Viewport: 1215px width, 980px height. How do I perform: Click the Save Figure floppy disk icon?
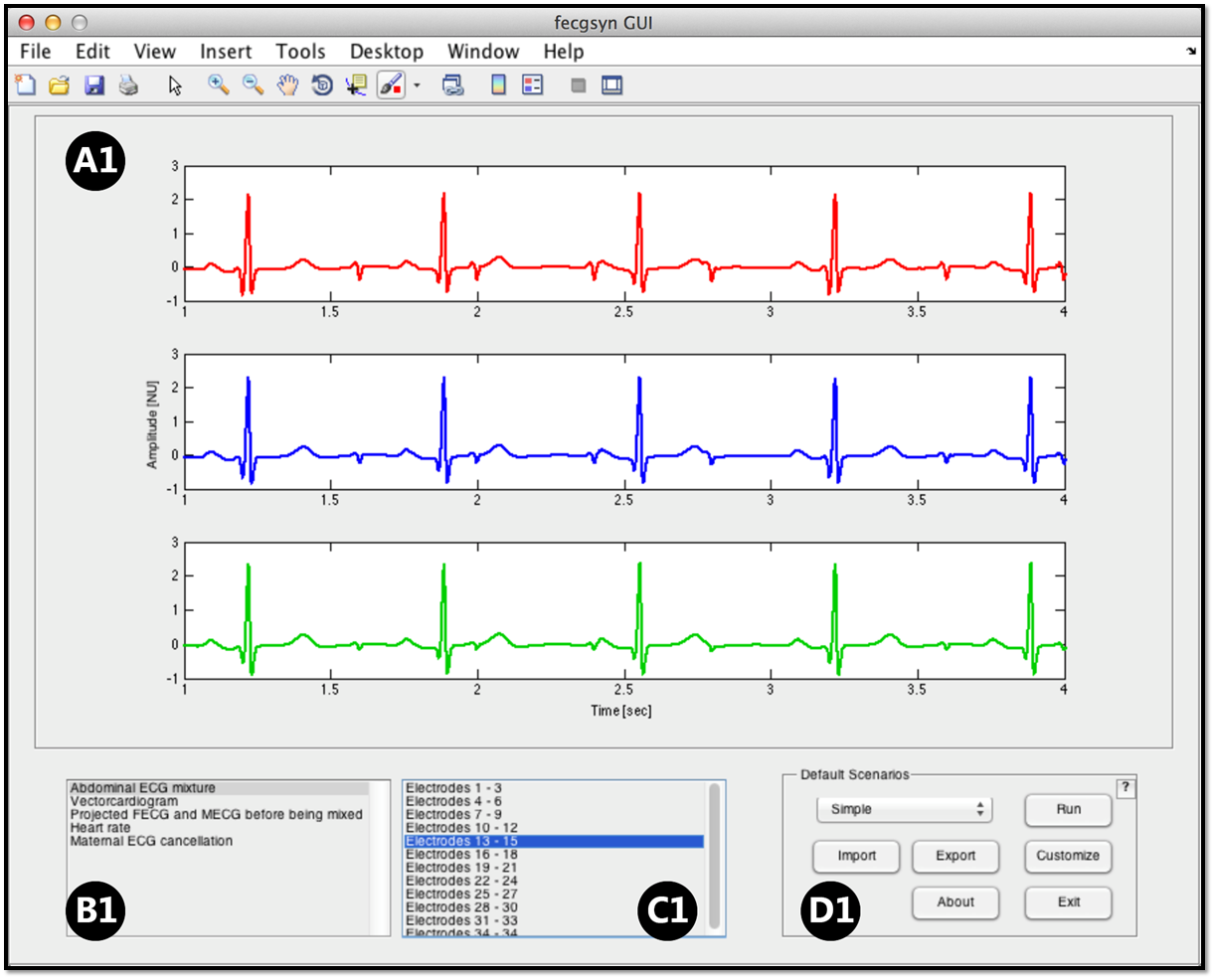(94, 85)
